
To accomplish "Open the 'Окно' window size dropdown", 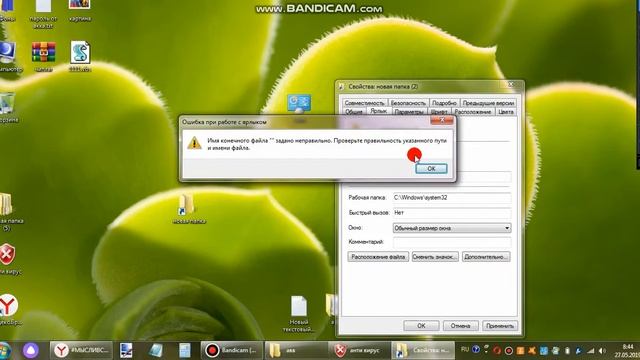I will (x=452, y=228).
